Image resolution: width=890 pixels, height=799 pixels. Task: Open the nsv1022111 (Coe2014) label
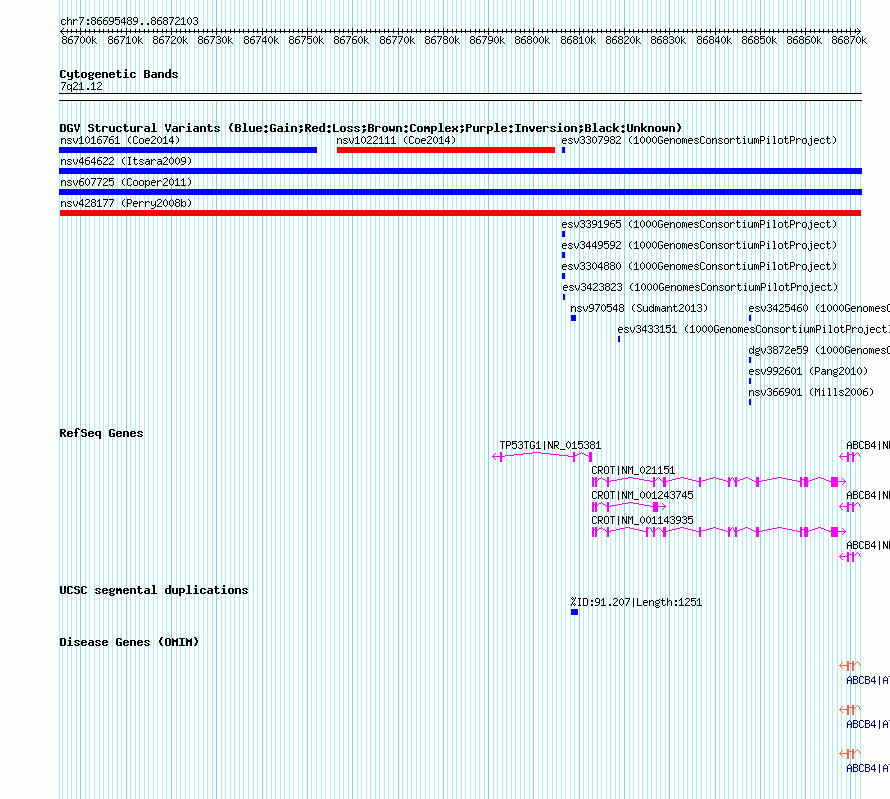(396, 140)
